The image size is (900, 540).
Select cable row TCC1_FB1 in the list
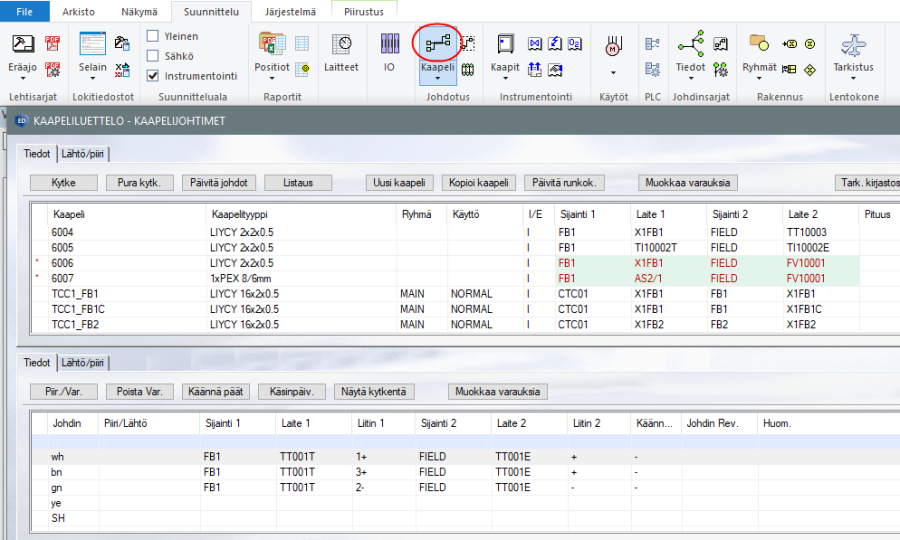75,294
